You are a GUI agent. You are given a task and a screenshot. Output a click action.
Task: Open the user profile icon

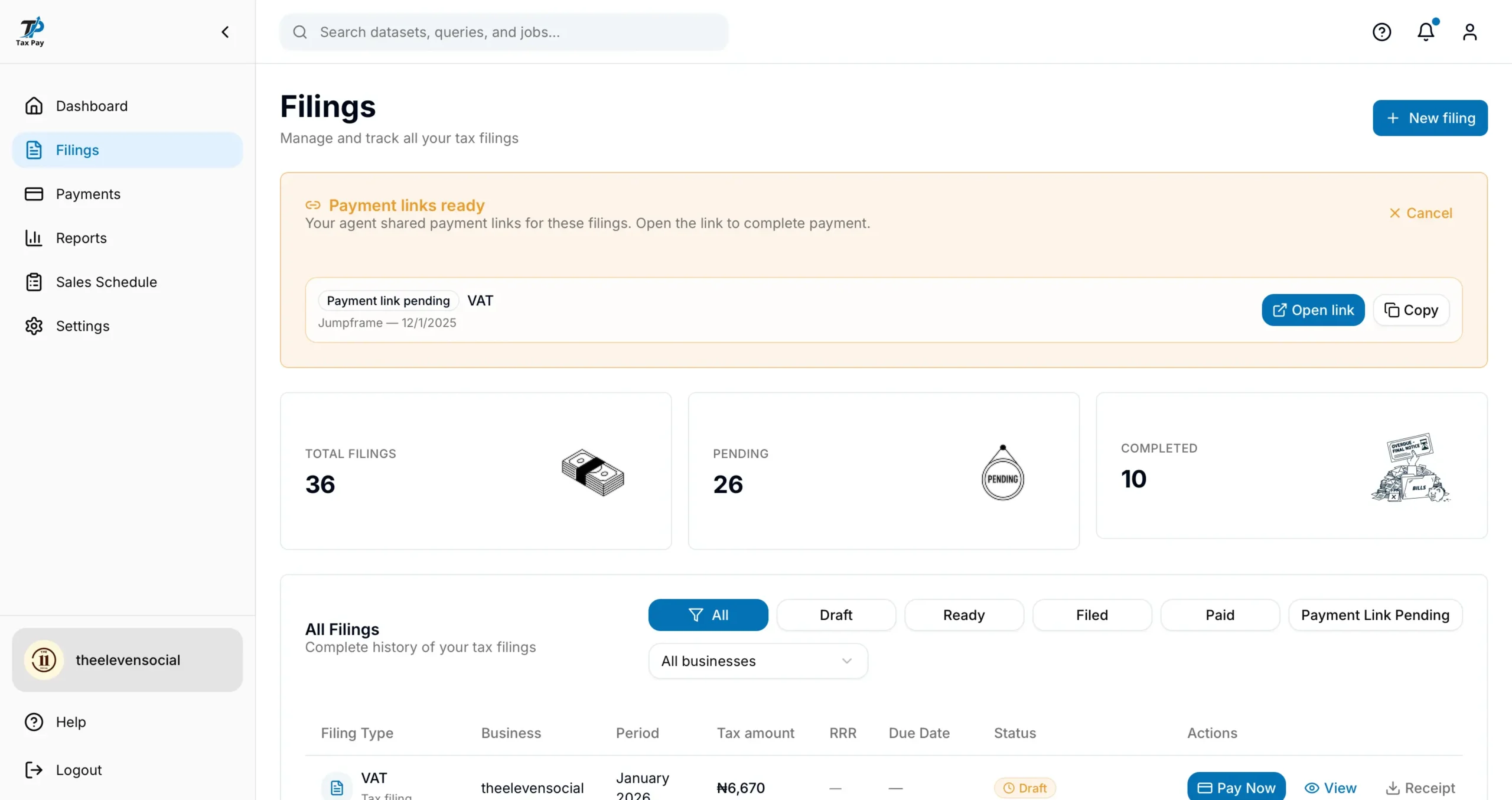click(x=1469, y=32)
